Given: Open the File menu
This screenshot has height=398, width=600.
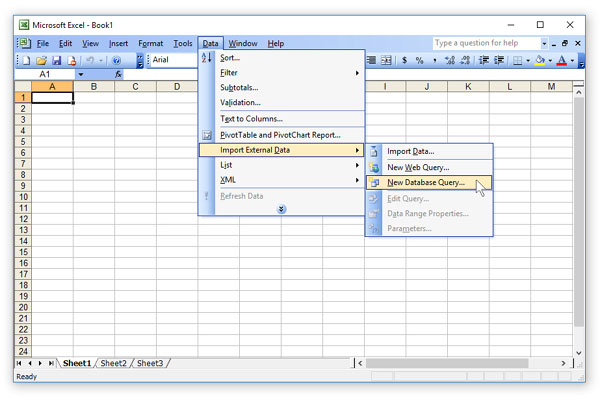Looking at the screenshot, I should (x=43, y=44).
